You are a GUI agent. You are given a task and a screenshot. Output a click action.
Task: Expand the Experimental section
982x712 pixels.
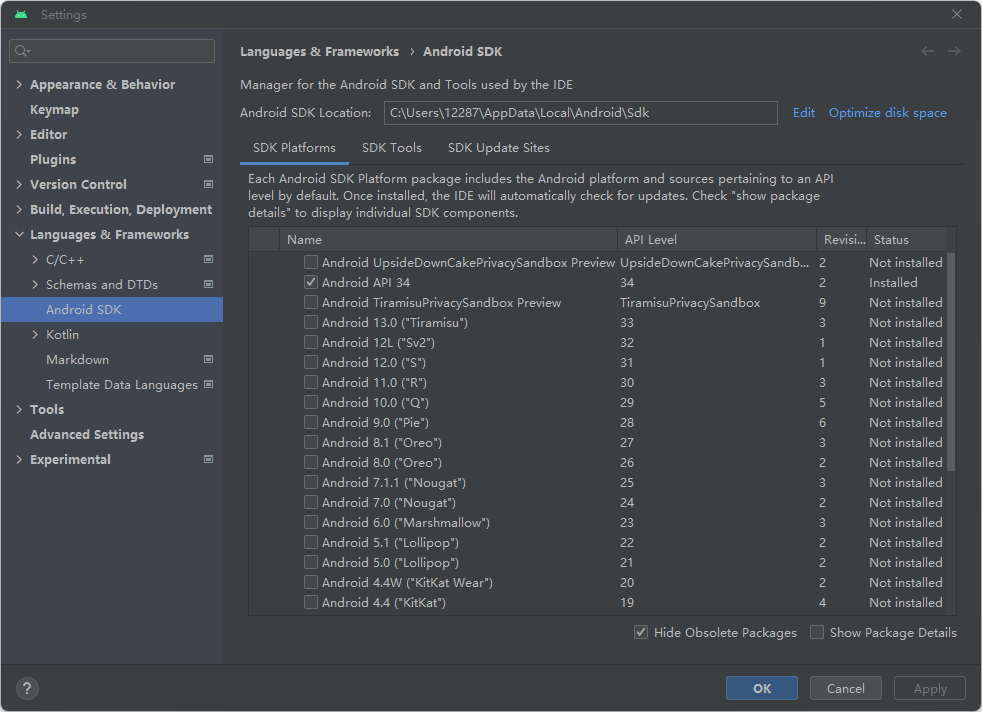tap(19, 460)
